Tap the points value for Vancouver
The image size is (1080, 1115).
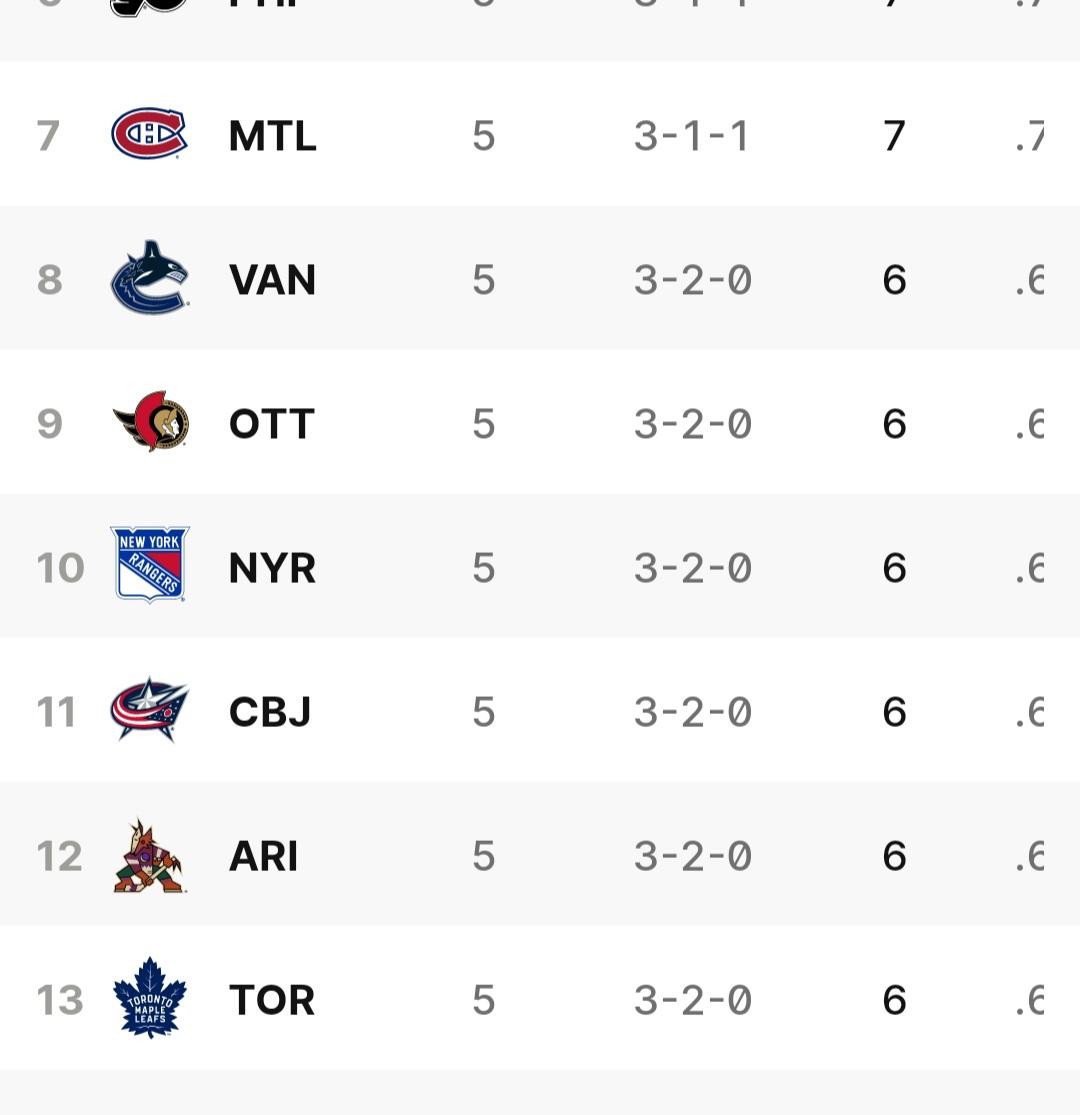pyautogui.click(x=894, y=280)
